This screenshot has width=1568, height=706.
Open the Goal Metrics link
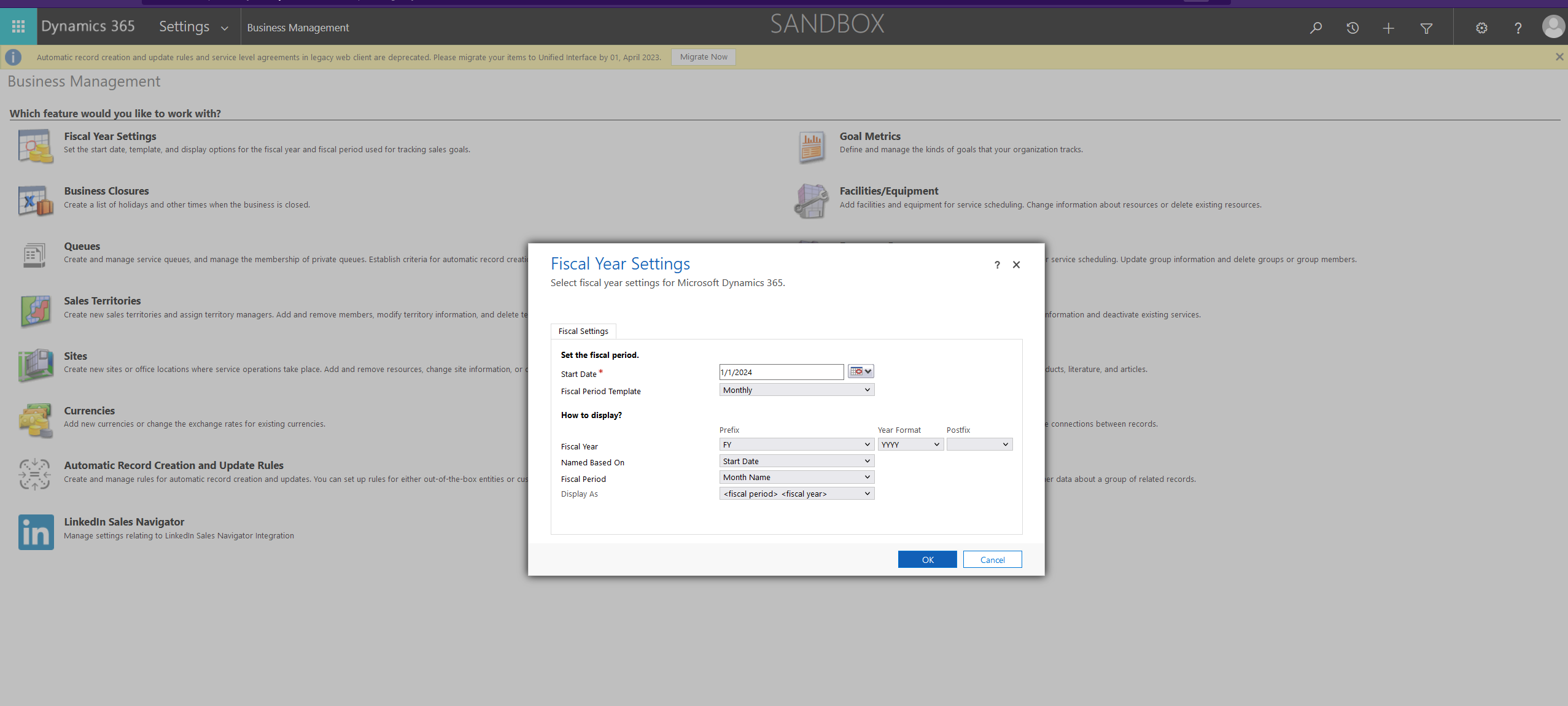point(870,136)
